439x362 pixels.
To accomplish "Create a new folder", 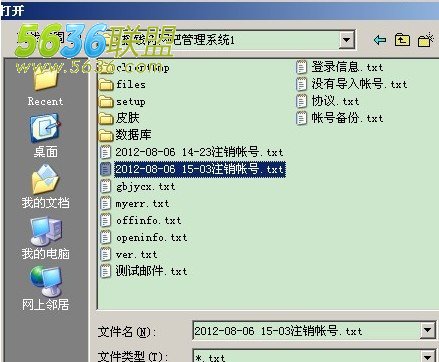I will click(425, 40).
